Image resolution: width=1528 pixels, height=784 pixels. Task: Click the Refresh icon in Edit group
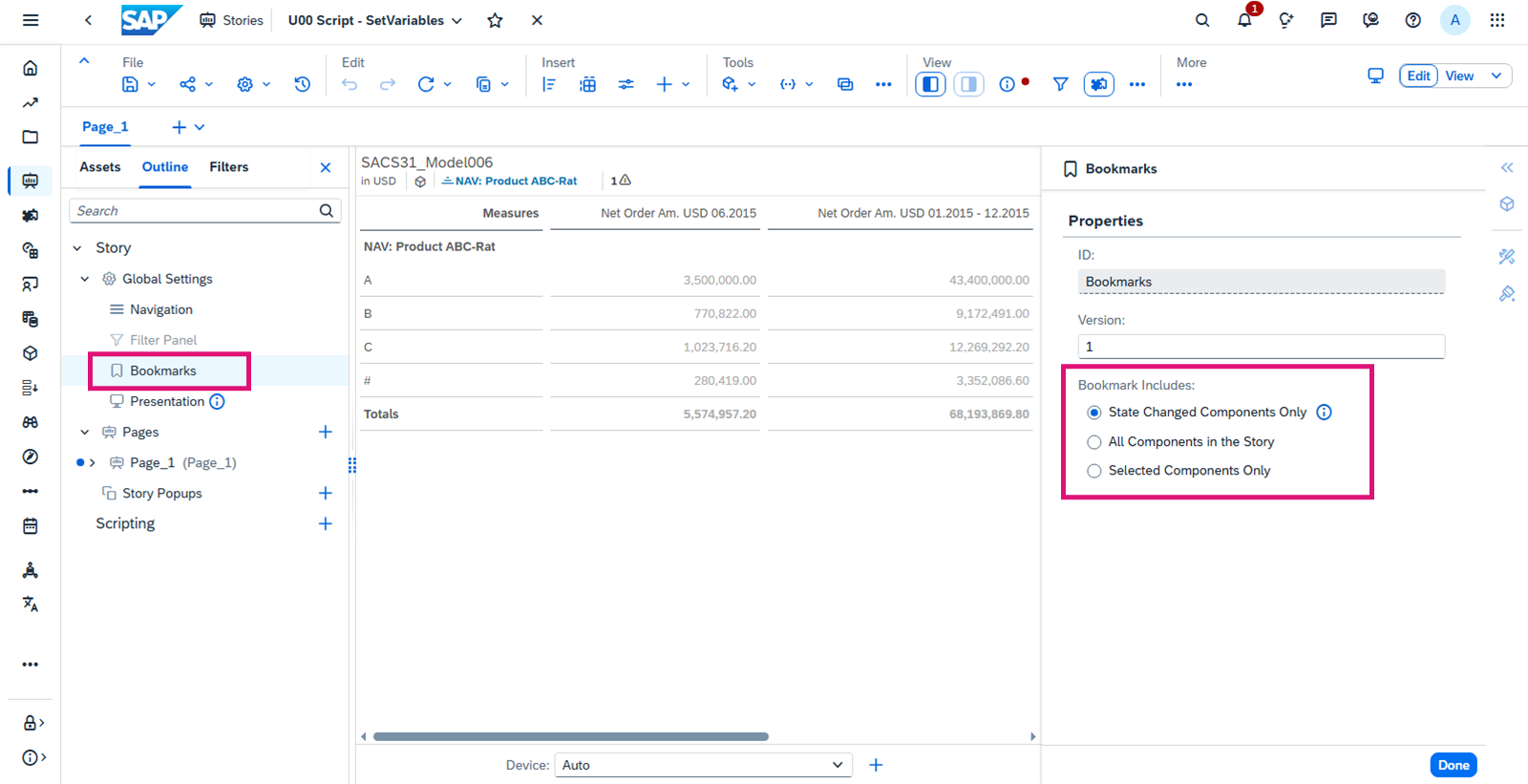(x=426, y=84)
